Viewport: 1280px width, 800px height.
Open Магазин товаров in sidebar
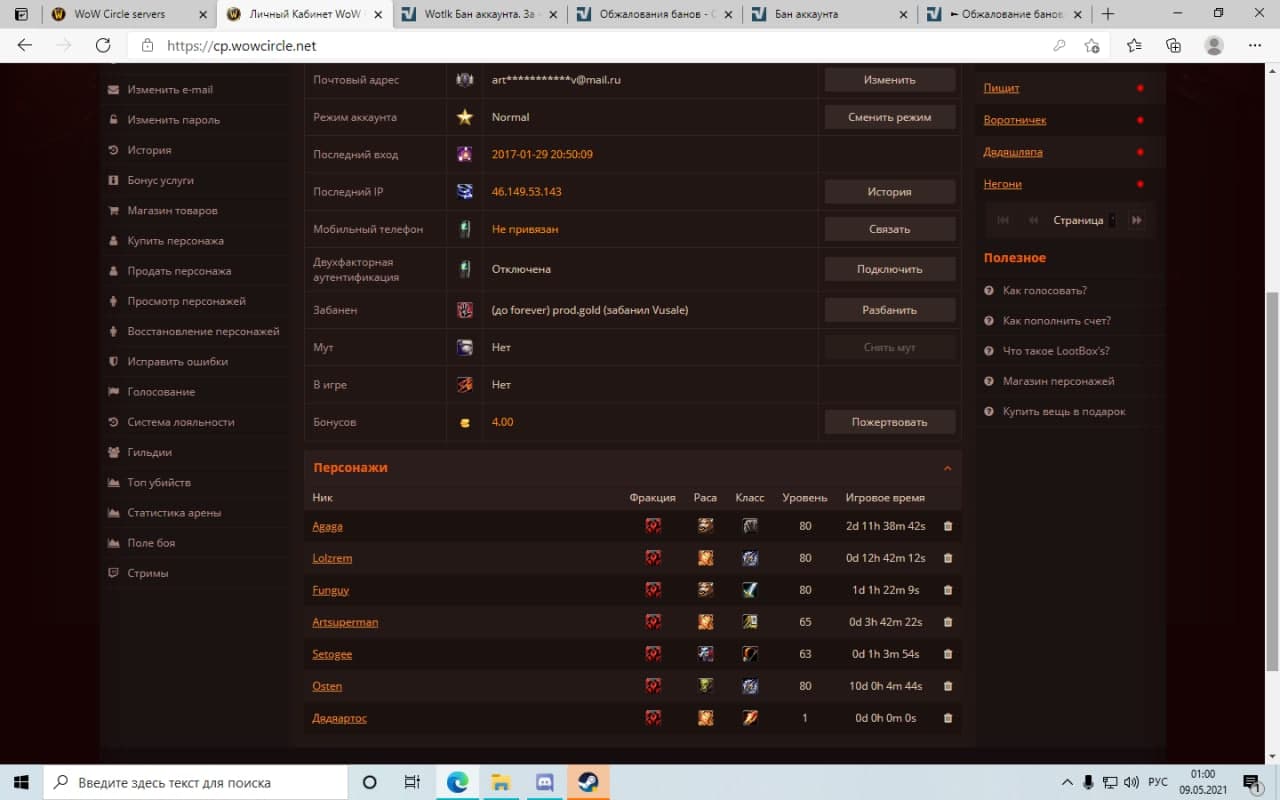[172, 211]
